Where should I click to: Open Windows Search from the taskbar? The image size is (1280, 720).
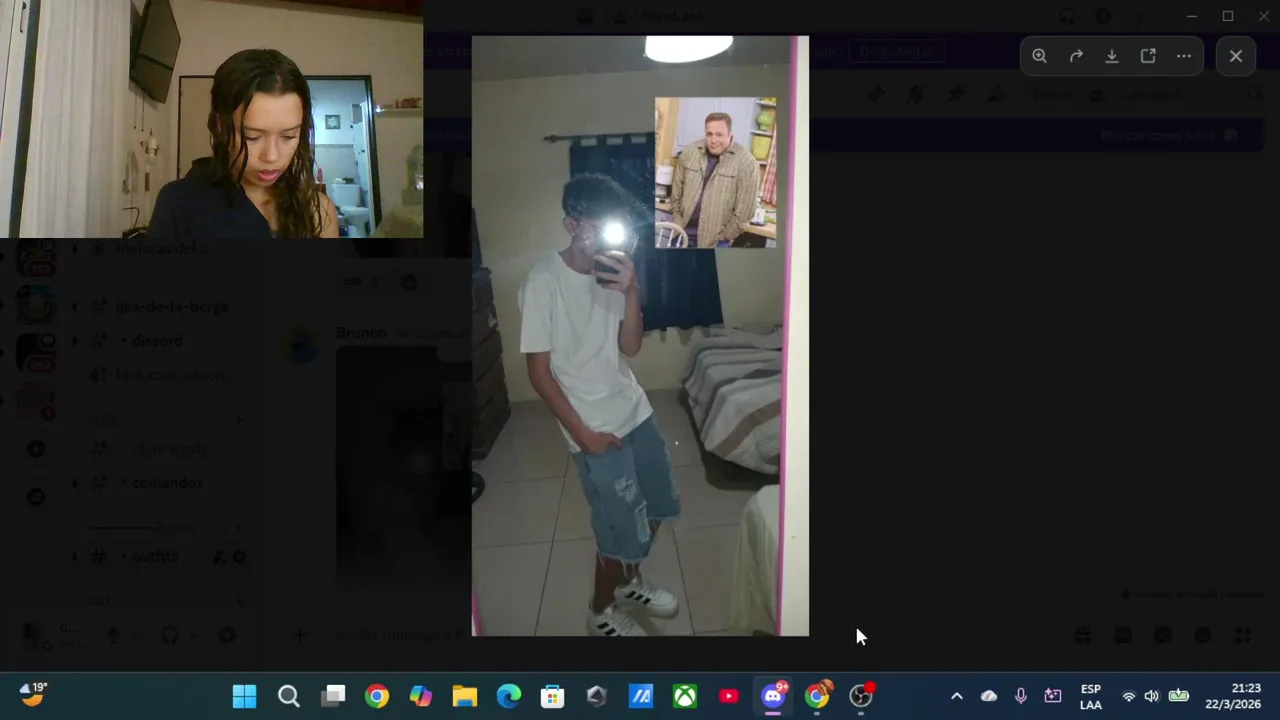pos(288,696)
